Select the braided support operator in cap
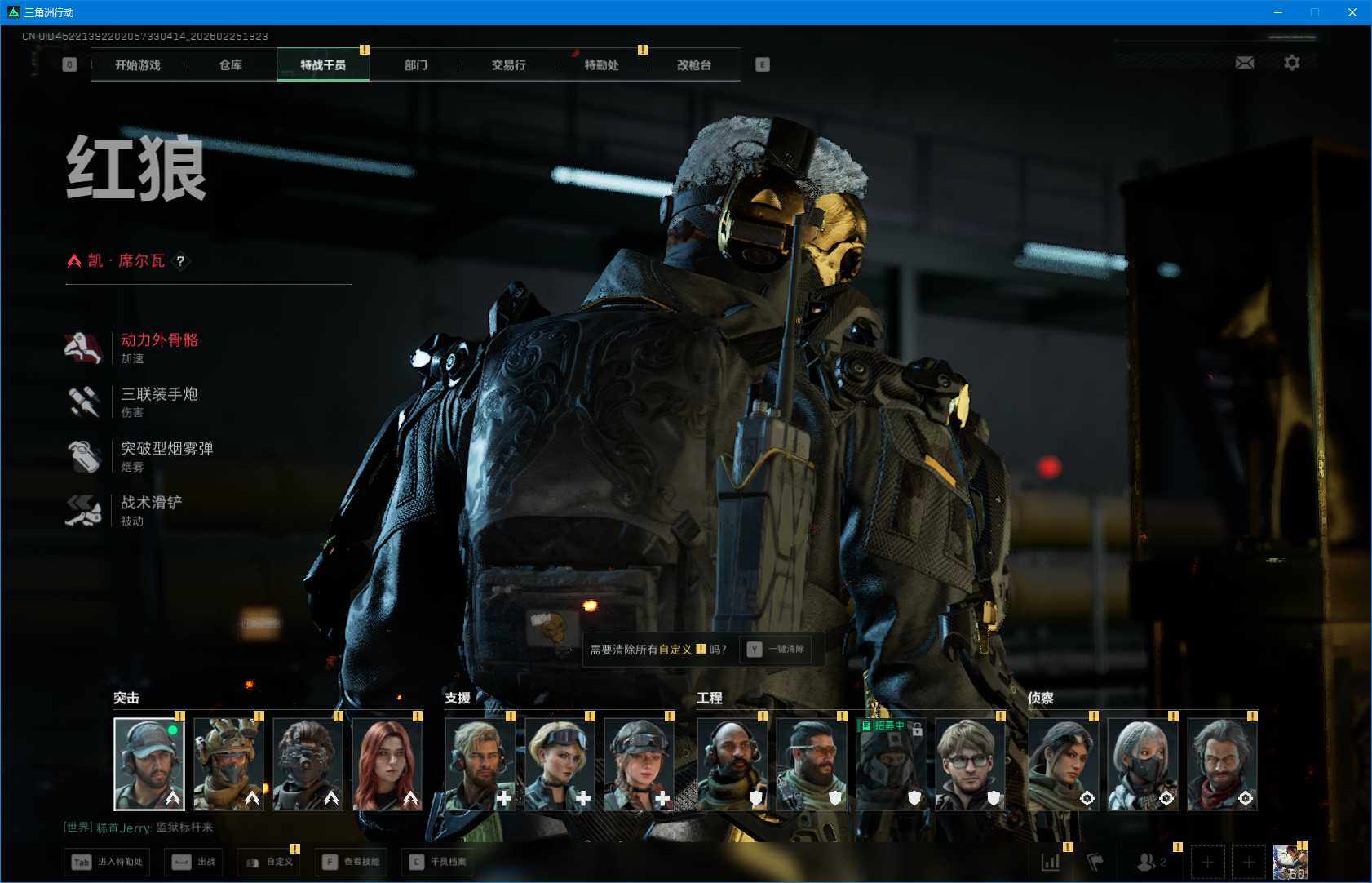 (639, 764)
